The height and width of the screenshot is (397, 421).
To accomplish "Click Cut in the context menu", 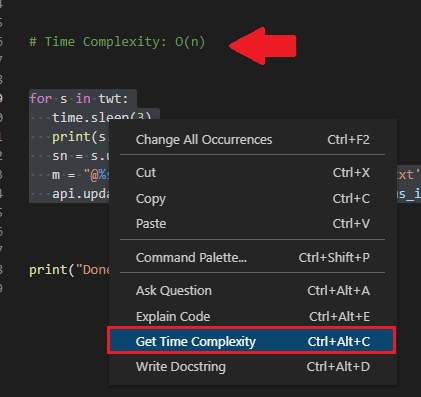I will click(x=252, y=173).
